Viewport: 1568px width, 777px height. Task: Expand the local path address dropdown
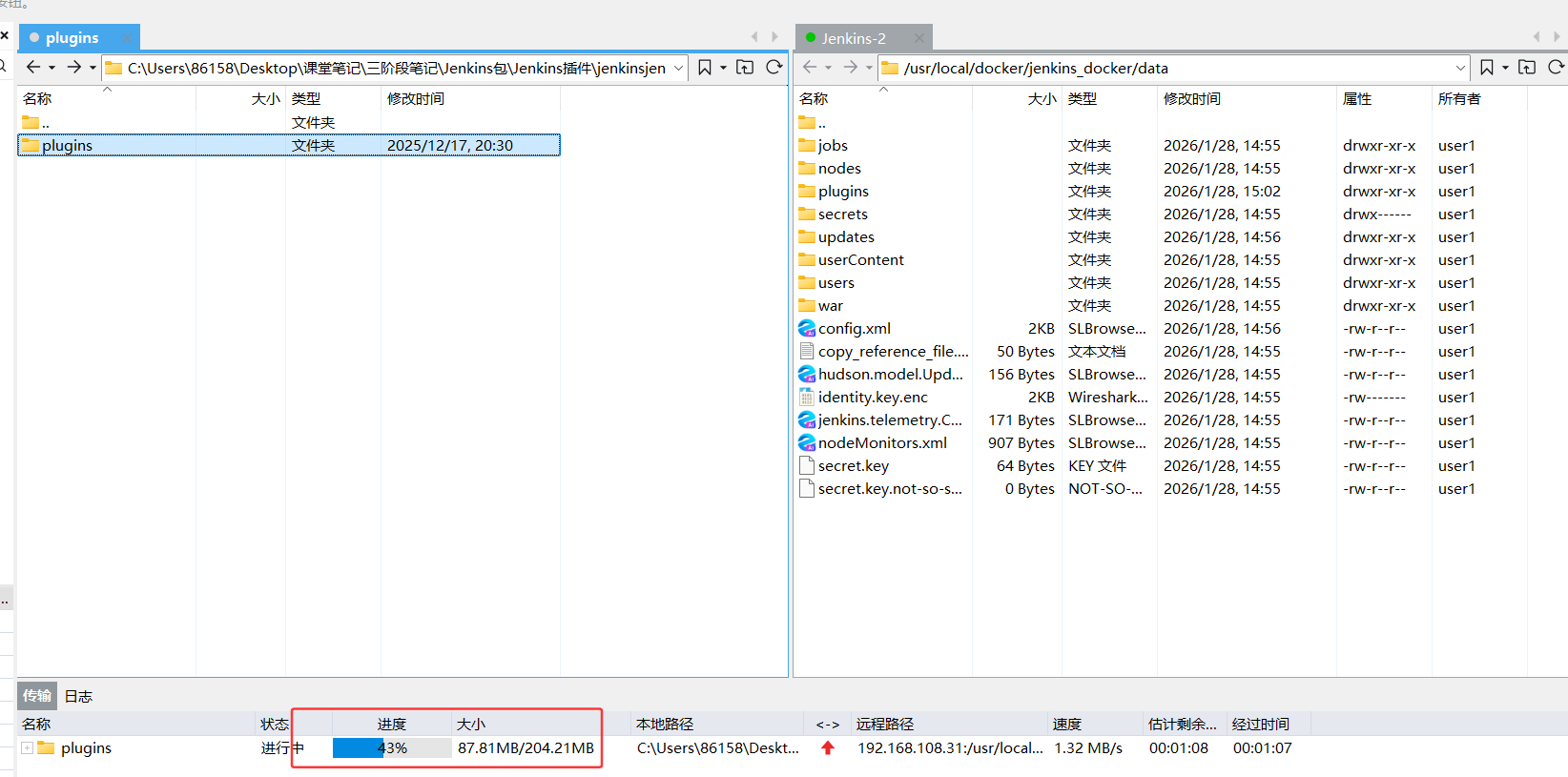coord(678,68)
